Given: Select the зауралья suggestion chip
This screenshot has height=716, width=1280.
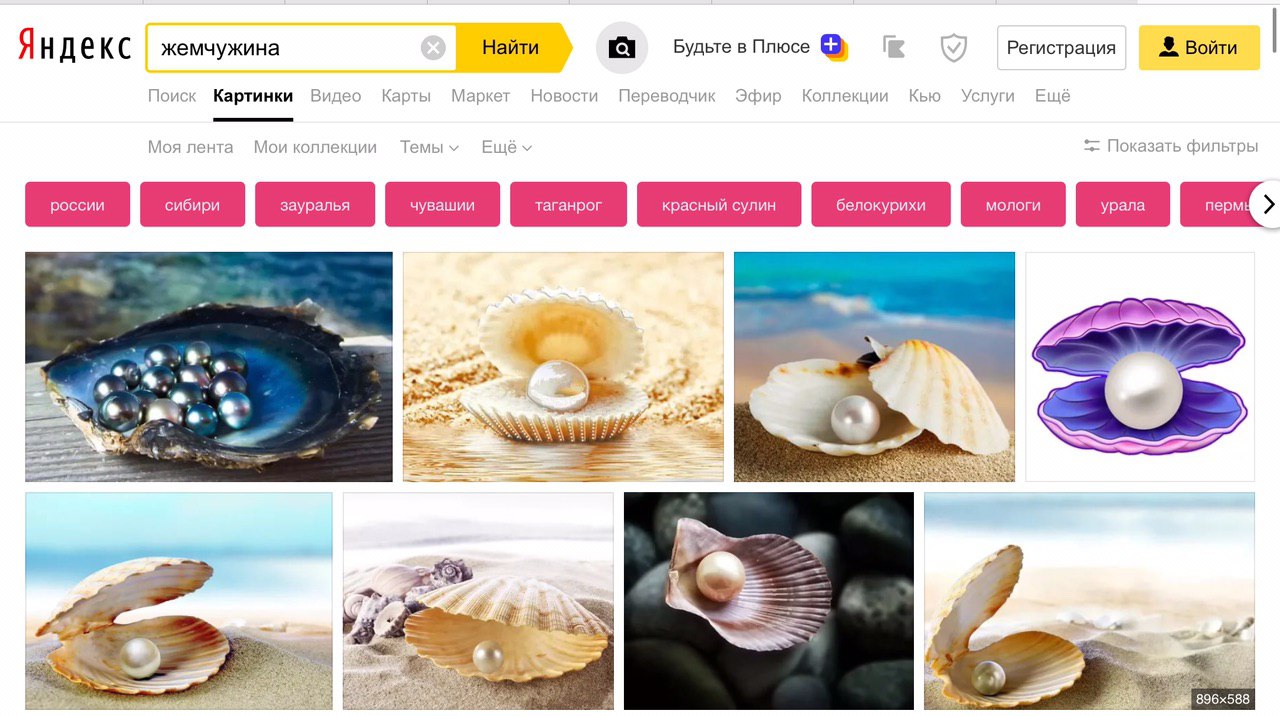Looking at the screenshot, I should pyautogui.click(x=315, y=205).
